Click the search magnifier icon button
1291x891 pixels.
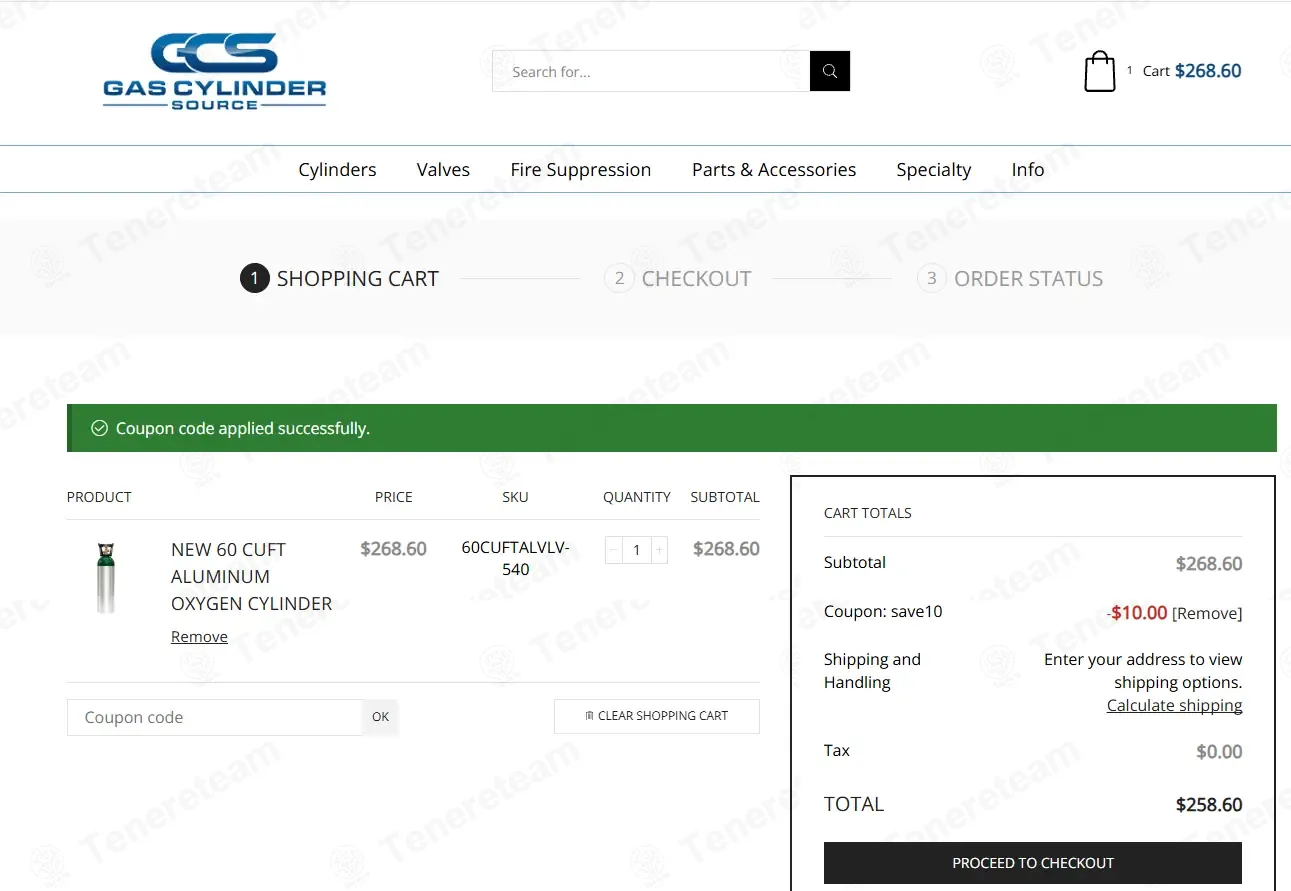(830, 71)
